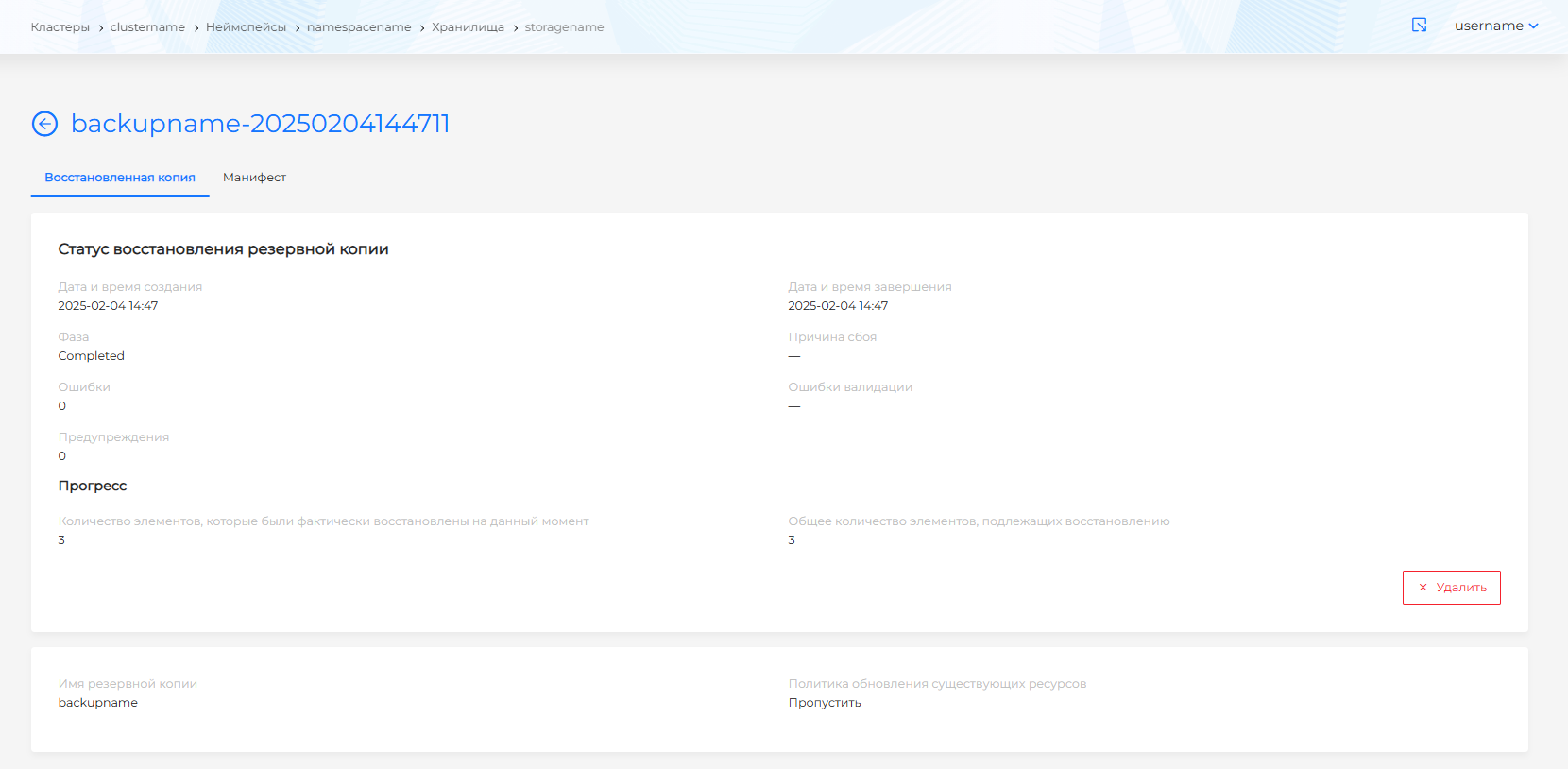Select the Восстановленная копия tab
This screenshot has height=769, width=1568.
(120, 178)
